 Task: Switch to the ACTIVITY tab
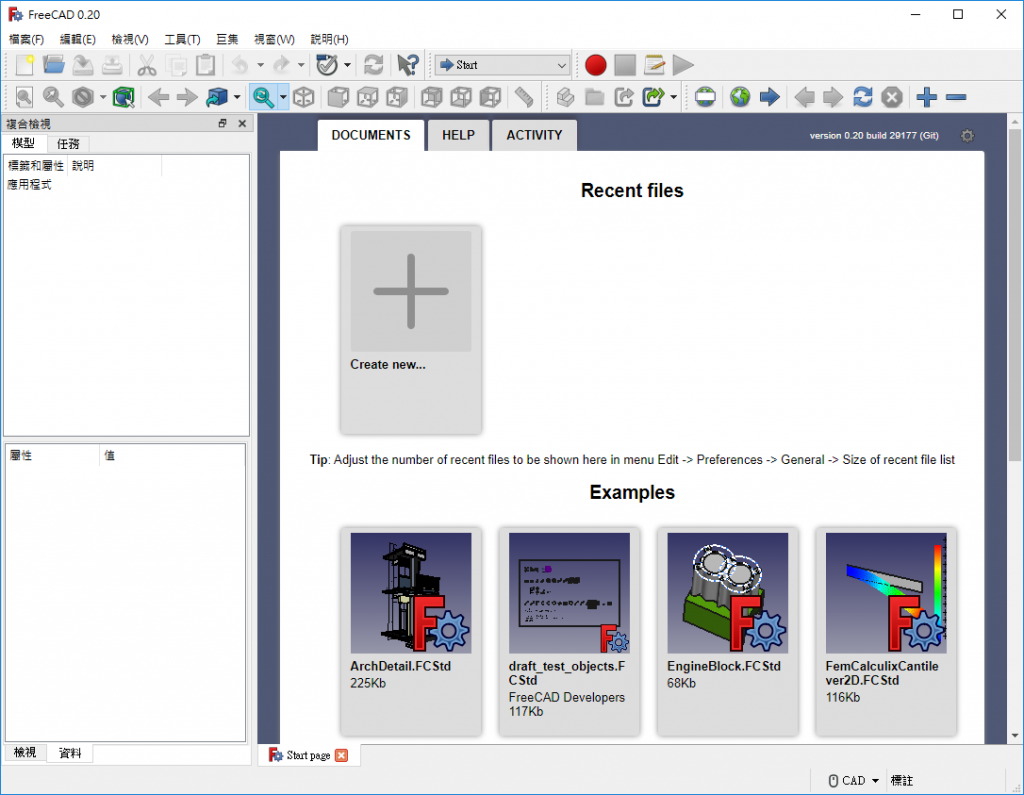534,135
